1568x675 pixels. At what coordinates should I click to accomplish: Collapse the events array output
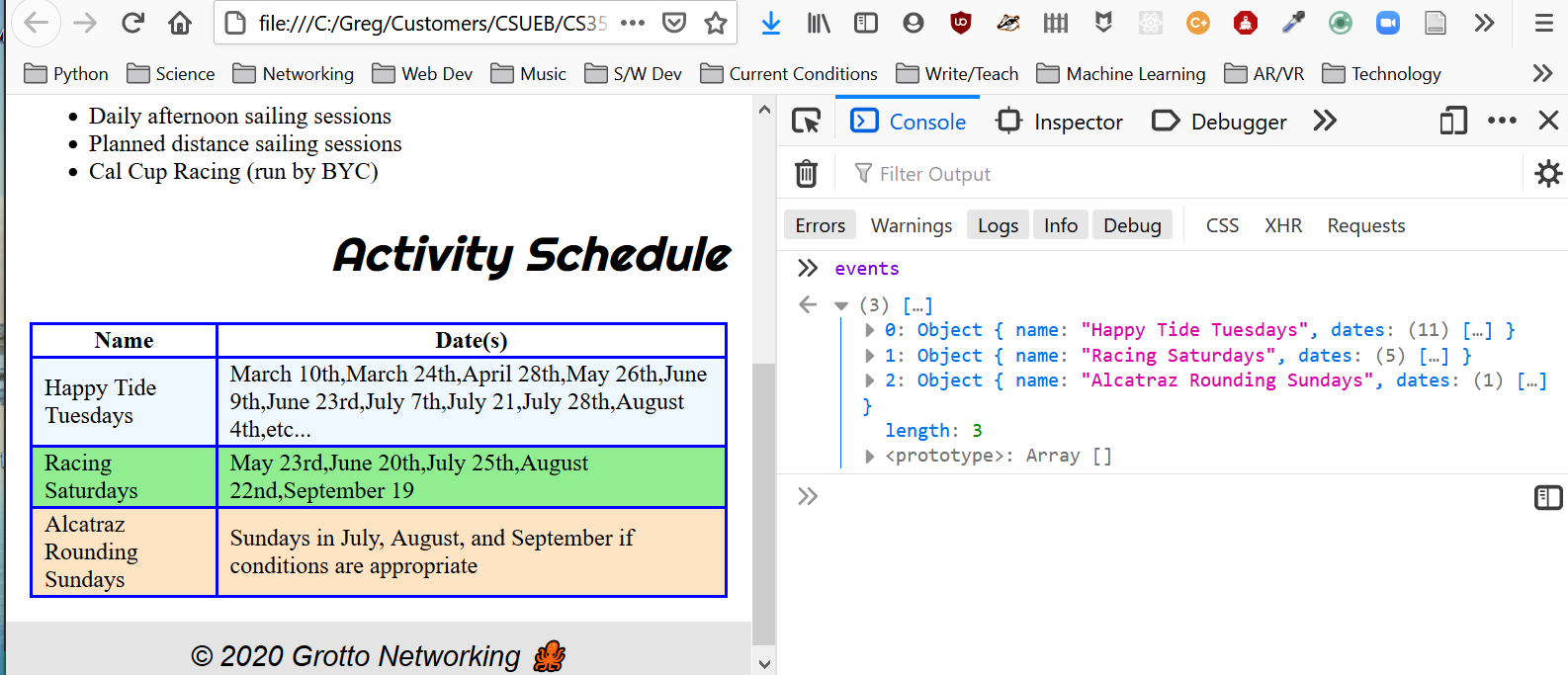841,305
